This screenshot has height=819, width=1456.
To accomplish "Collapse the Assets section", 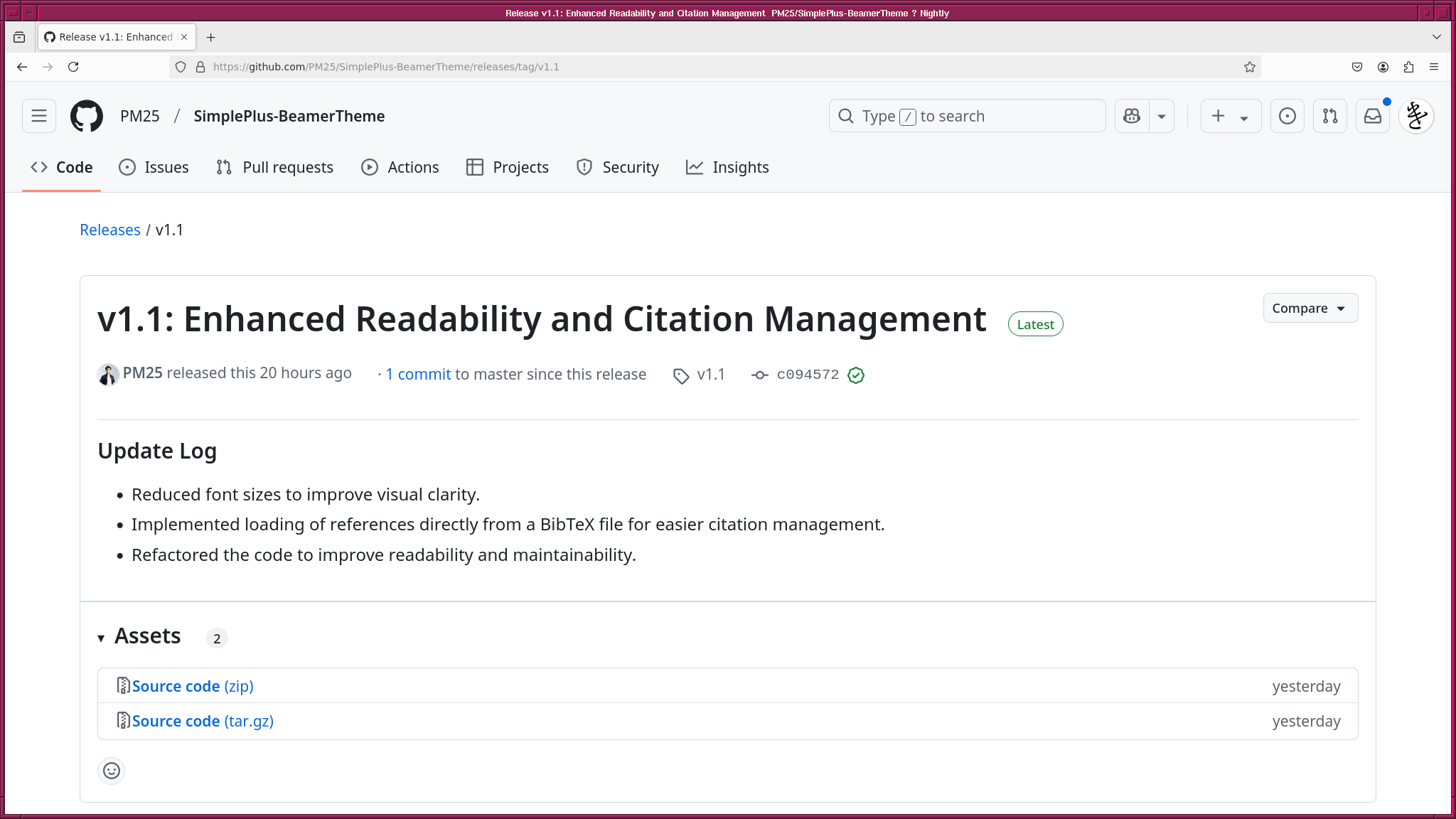I will 101,638.
